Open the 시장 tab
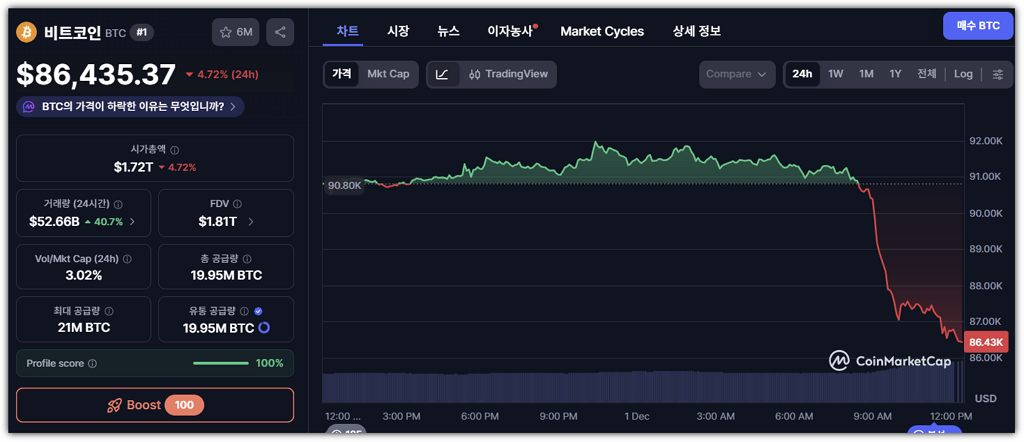This screenshot has height=442, width=1024. [398, 31]
